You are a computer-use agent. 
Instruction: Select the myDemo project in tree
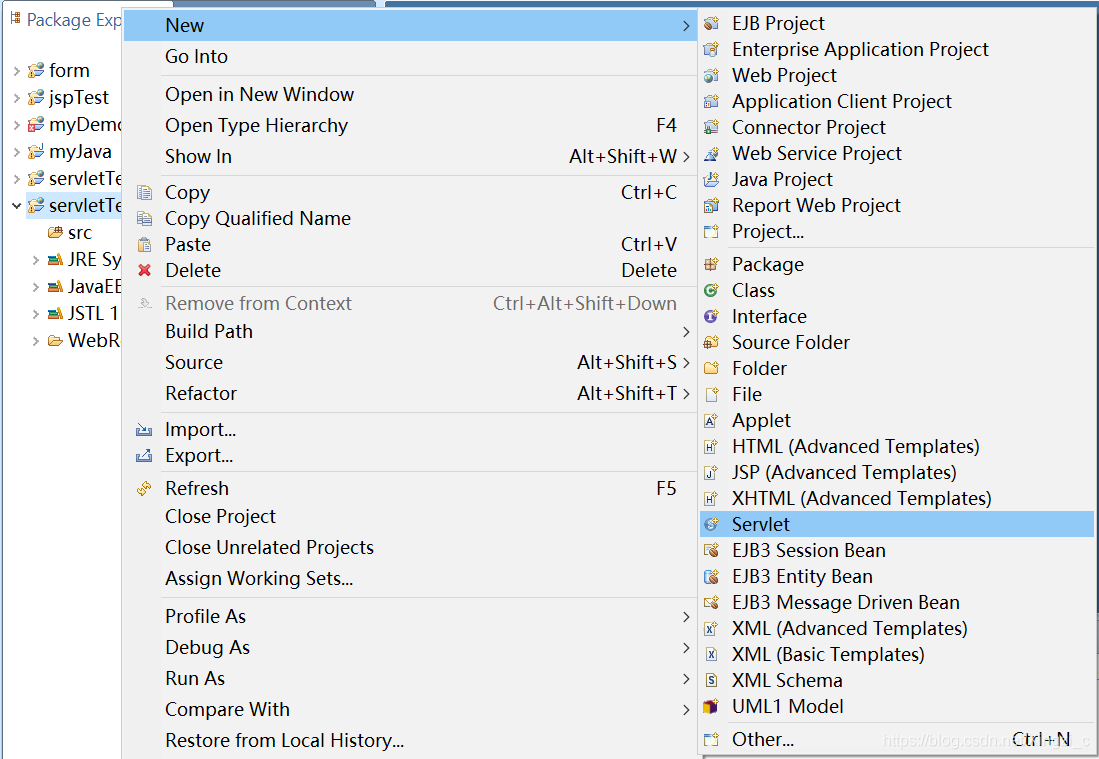(74, 125)
